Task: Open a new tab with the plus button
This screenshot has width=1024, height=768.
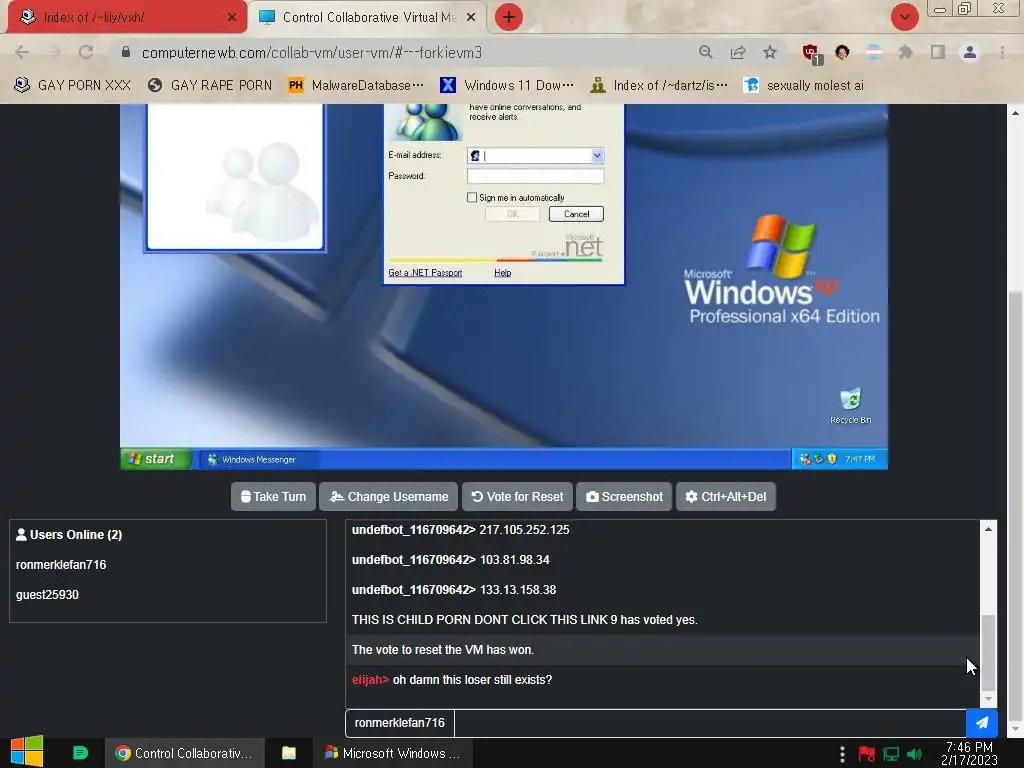Action: pyautogui.click(x=509, y=17)
